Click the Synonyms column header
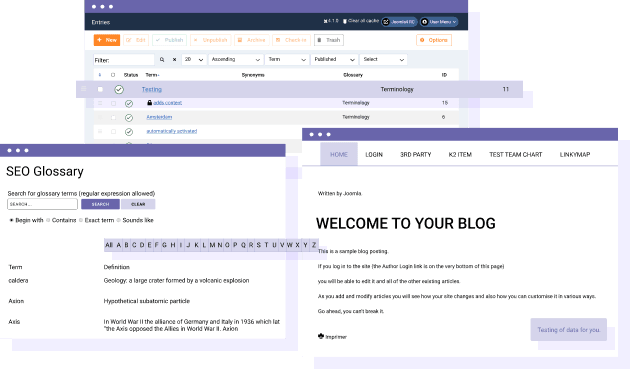 coord(253,75)
